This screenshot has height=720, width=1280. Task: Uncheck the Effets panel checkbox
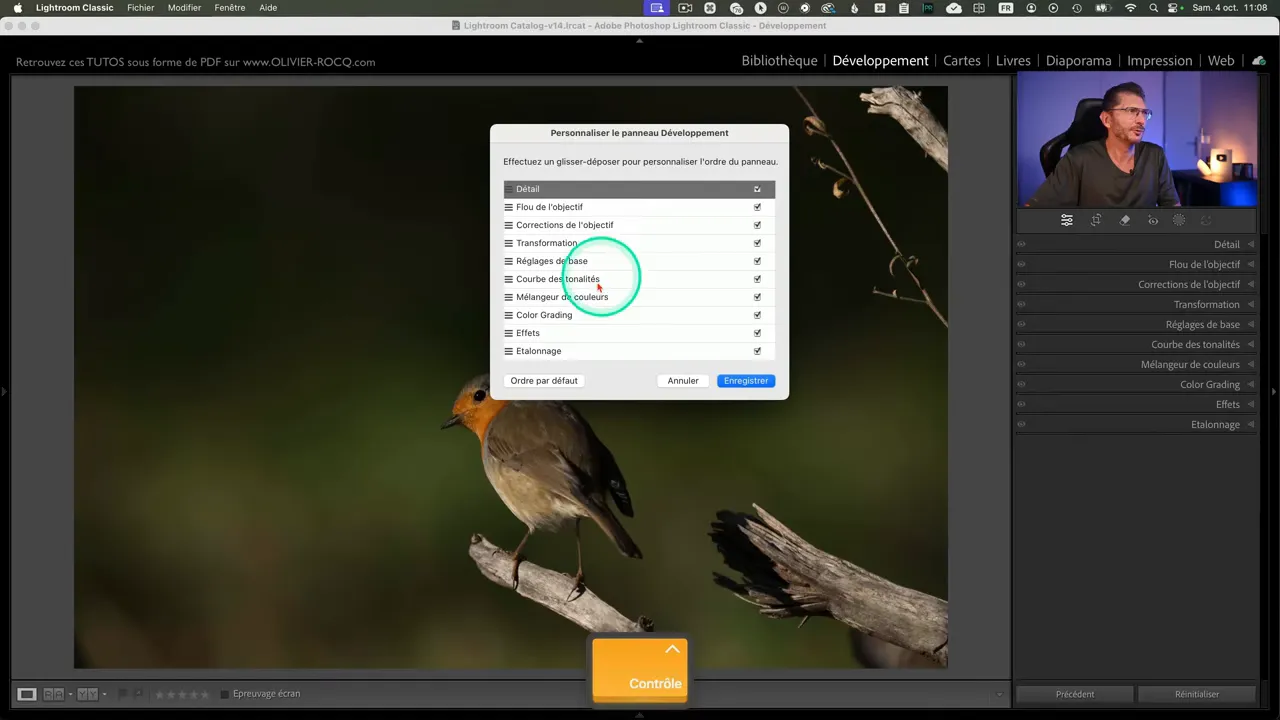point(757,333)
